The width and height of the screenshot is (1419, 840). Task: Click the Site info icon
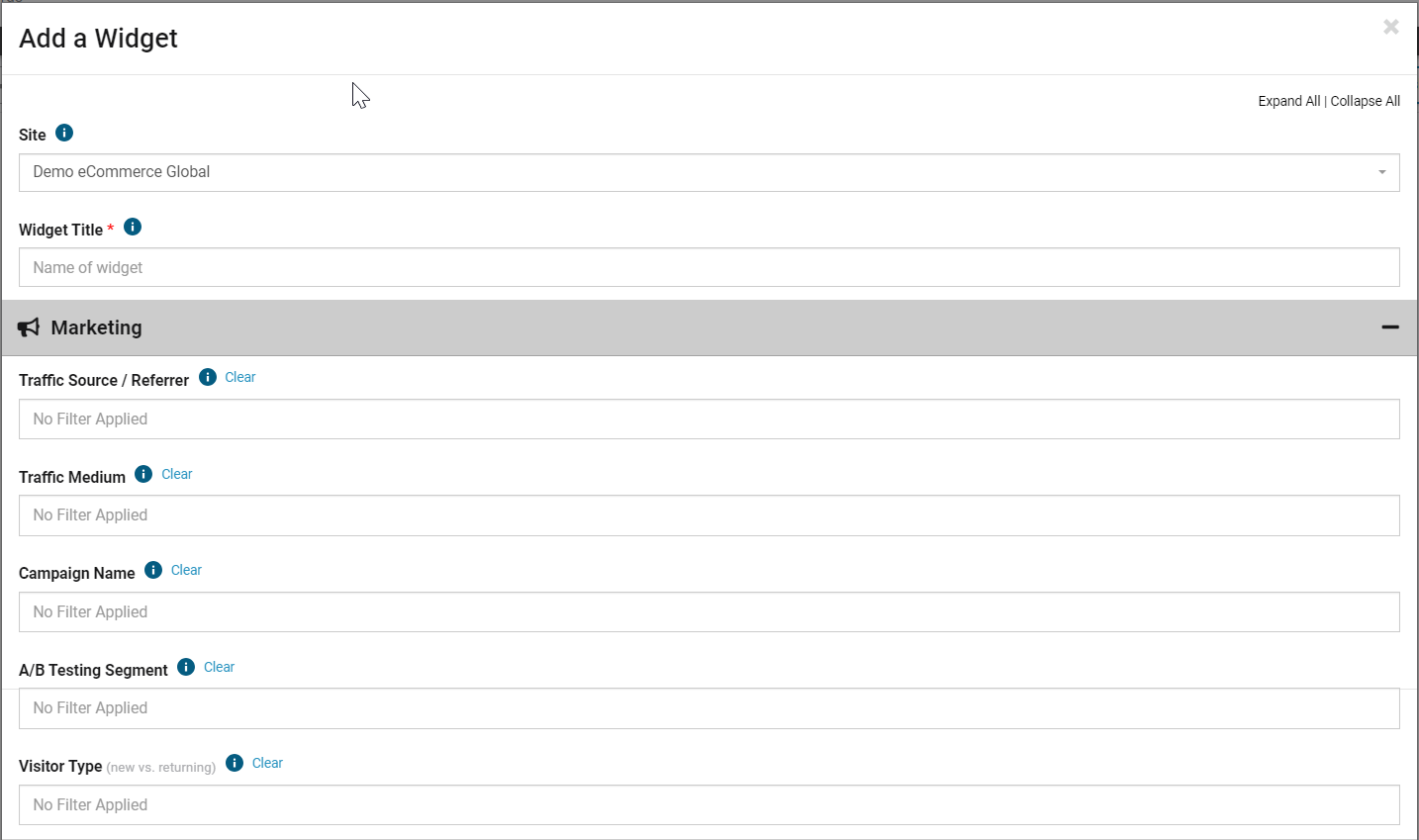click(63, 132)
